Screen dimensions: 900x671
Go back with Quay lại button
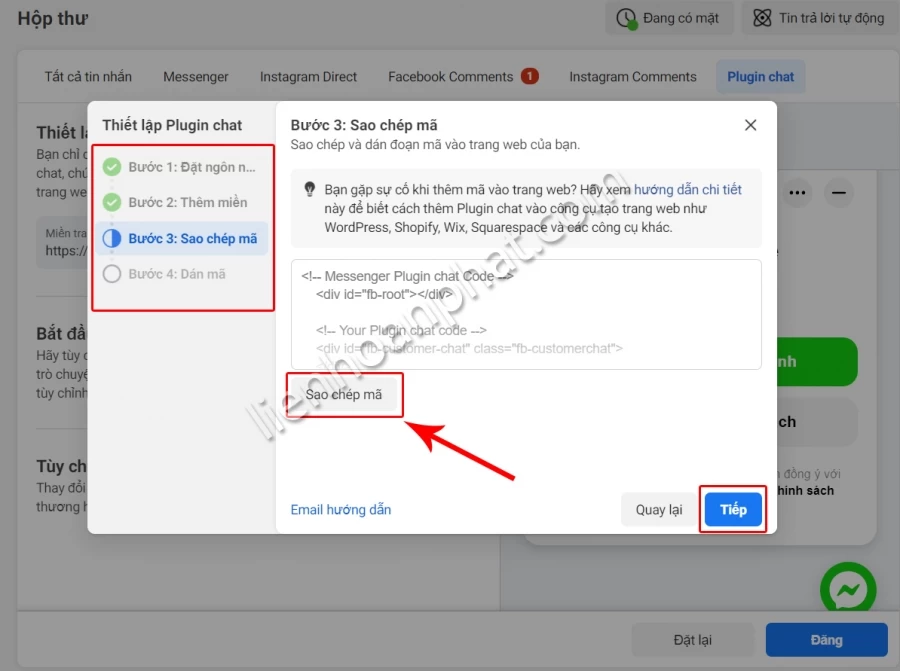tap(658, 510)
